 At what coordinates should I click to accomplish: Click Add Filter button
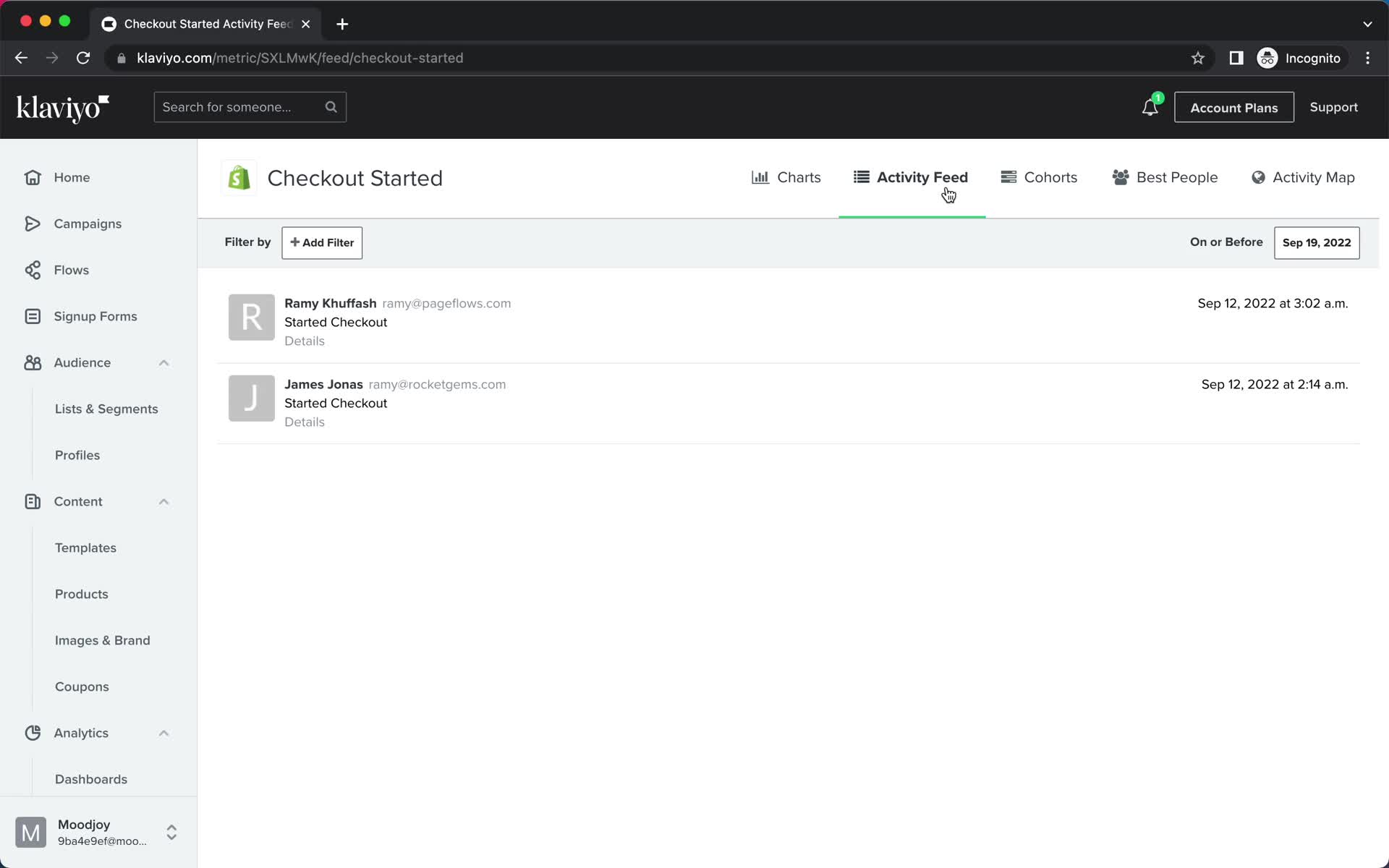click(321, 242)
